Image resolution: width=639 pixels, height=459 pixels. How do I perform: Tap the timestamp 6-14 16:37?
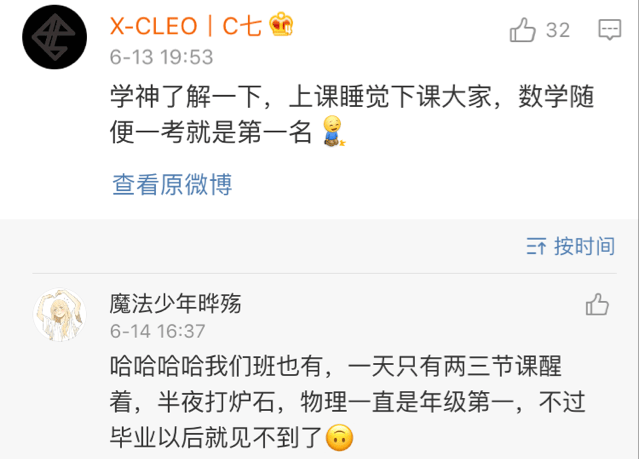point(157,331)
